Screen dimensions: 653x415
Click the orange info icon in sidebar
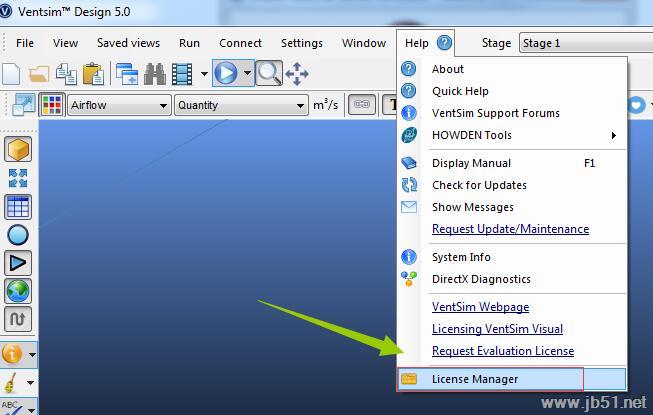click(12, 354)
